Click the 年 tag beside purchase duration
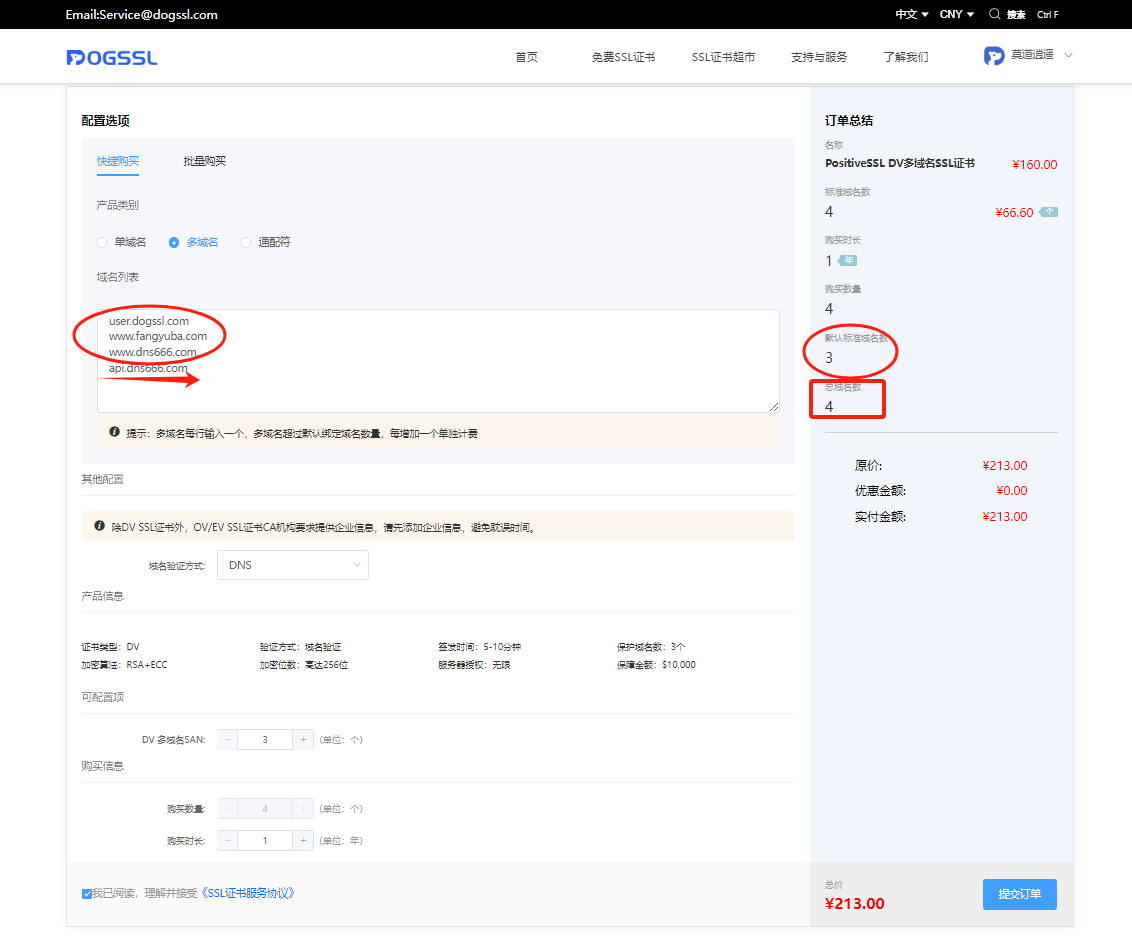Image resolution: width=1132 pixels, height=941 pixels. click(x=848, y=260)
